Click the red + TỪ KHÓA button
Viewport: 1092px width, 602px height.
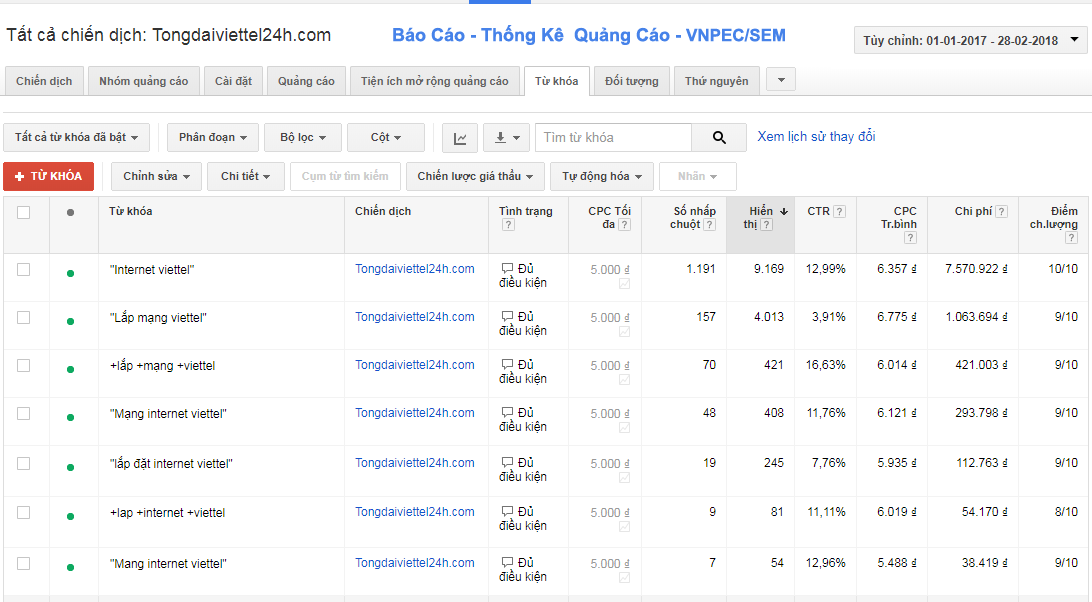click(x=49, y=176)
